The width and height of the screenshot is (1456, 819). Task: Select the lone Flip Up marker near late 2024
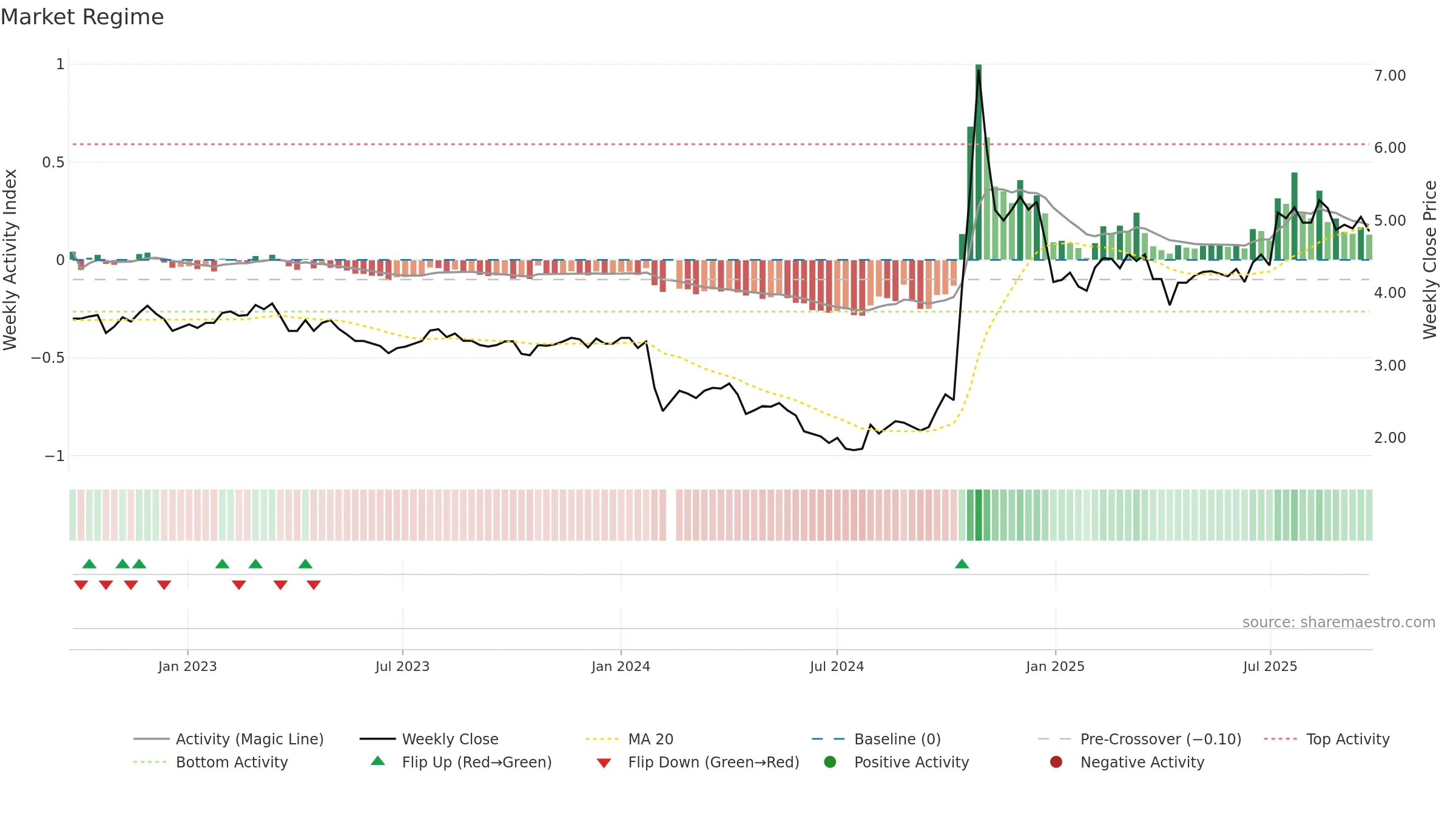point(962,564)
